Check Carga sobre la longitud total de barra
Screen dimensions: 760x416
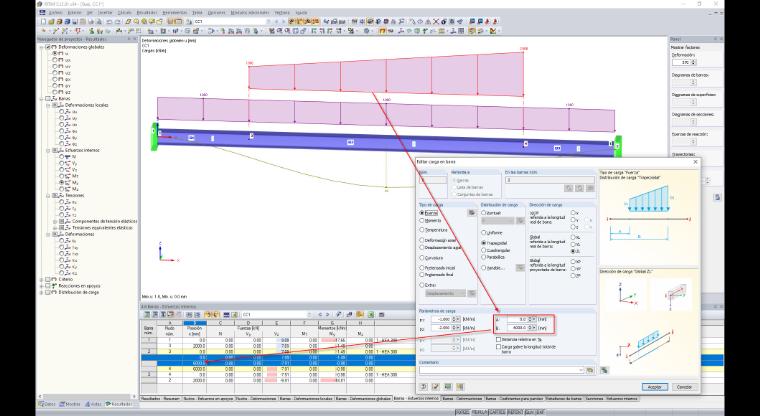(x=498, y=347)
